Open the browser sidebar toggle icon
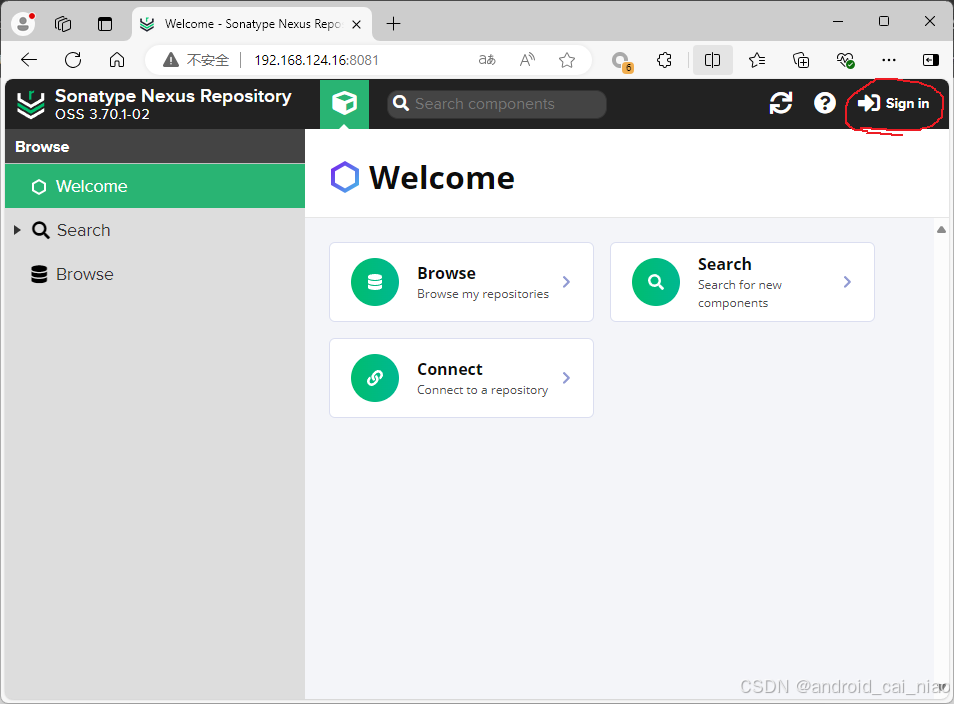The image size is (954, 704). tap(931, 60)
